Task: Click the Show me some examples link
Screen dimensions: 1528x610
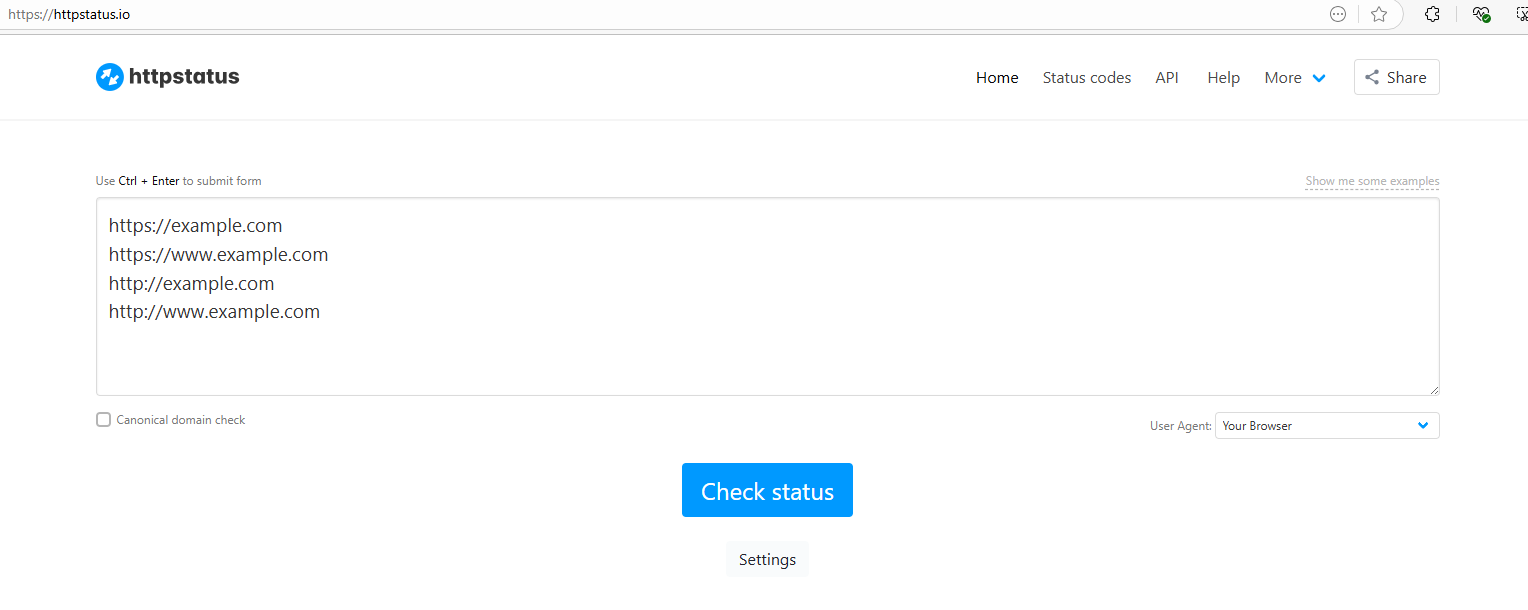Action: click(1372, 181)
